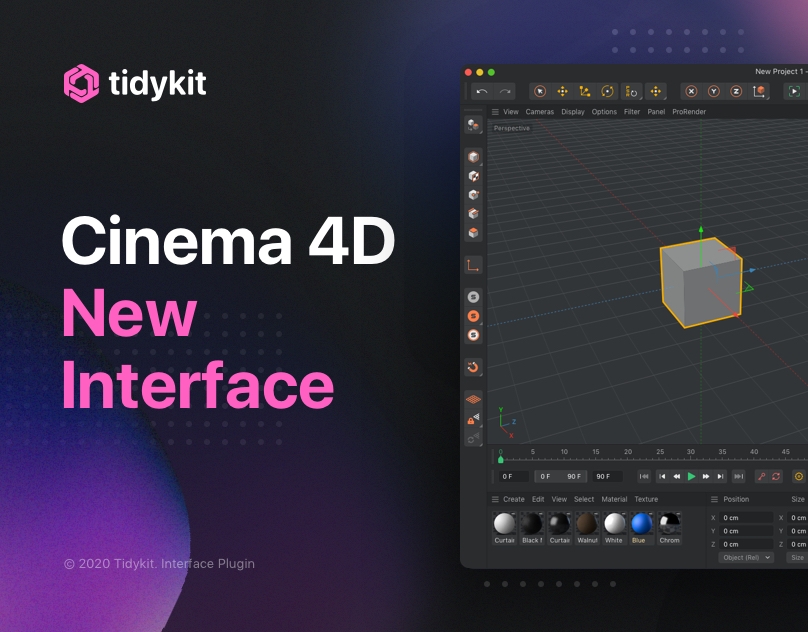Toggle the Z-axis lock
Screen dimensions: 808x632
pyautogui.click(x=736, y=92)
